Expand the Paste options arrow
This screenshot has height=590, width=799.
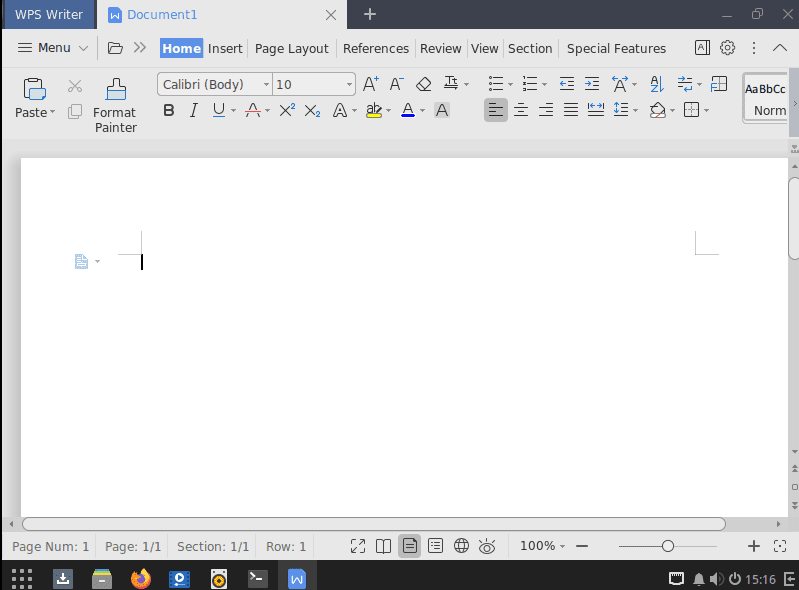52,112
